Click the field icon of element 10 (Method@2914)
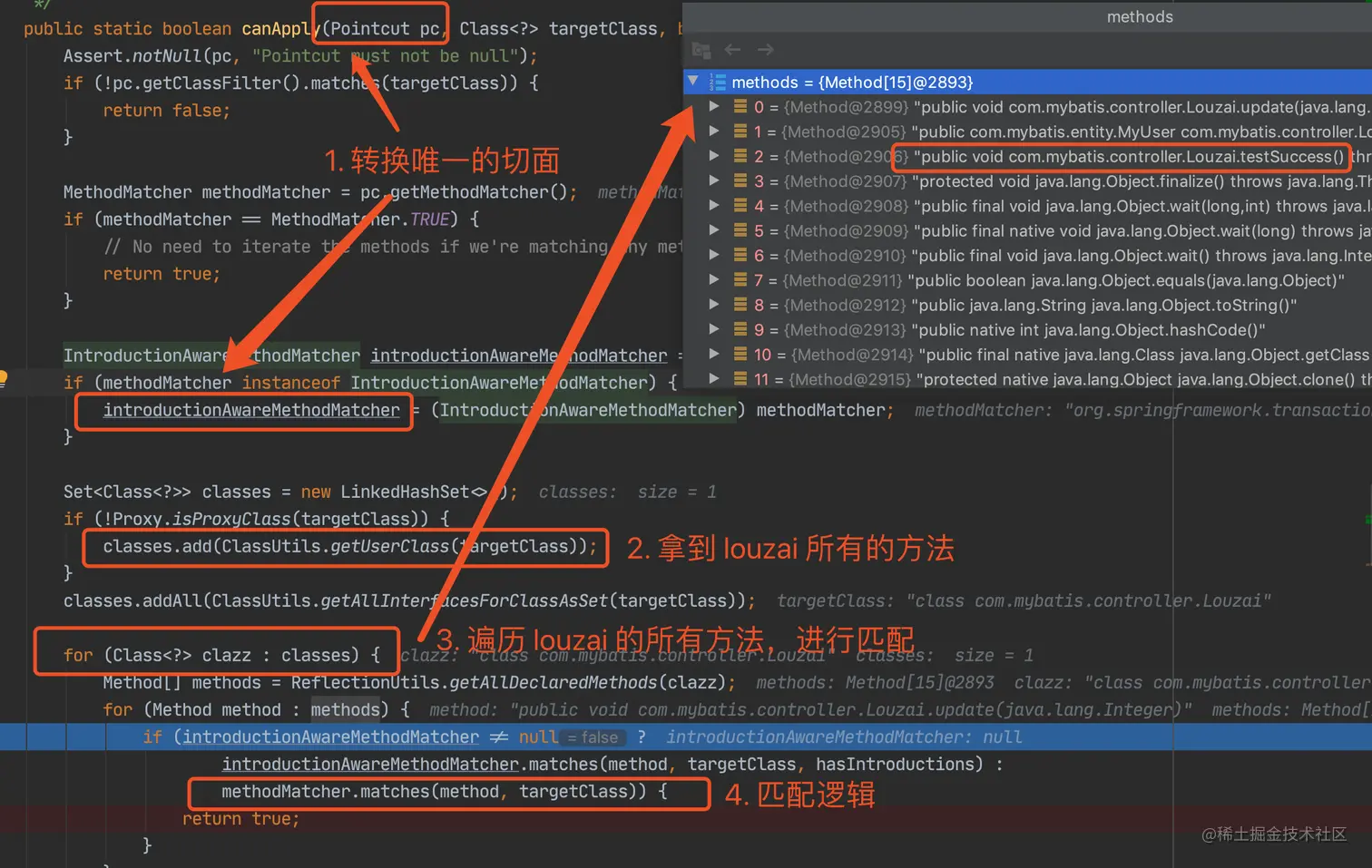Viewport: 1372px width, 868px height. 740,354
